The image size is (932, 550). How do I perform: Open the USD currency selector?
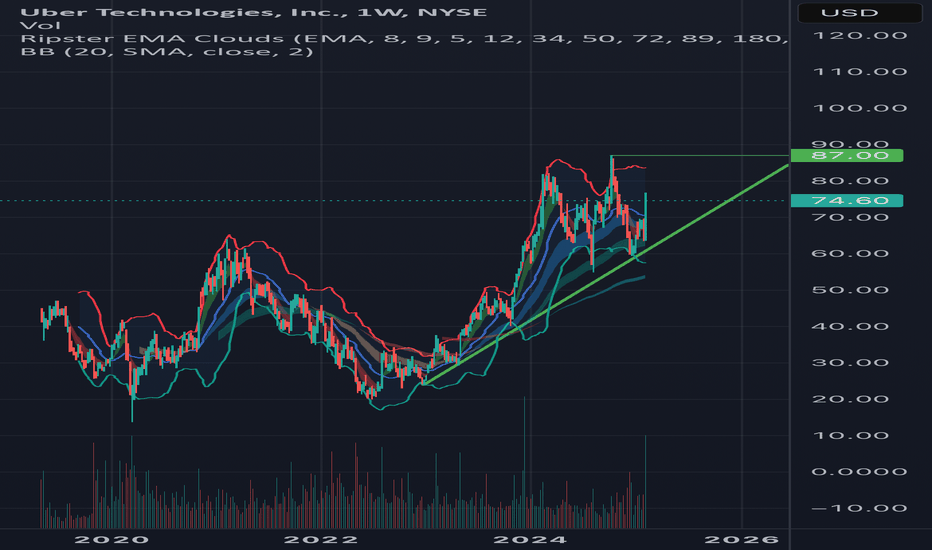(859, 12)
